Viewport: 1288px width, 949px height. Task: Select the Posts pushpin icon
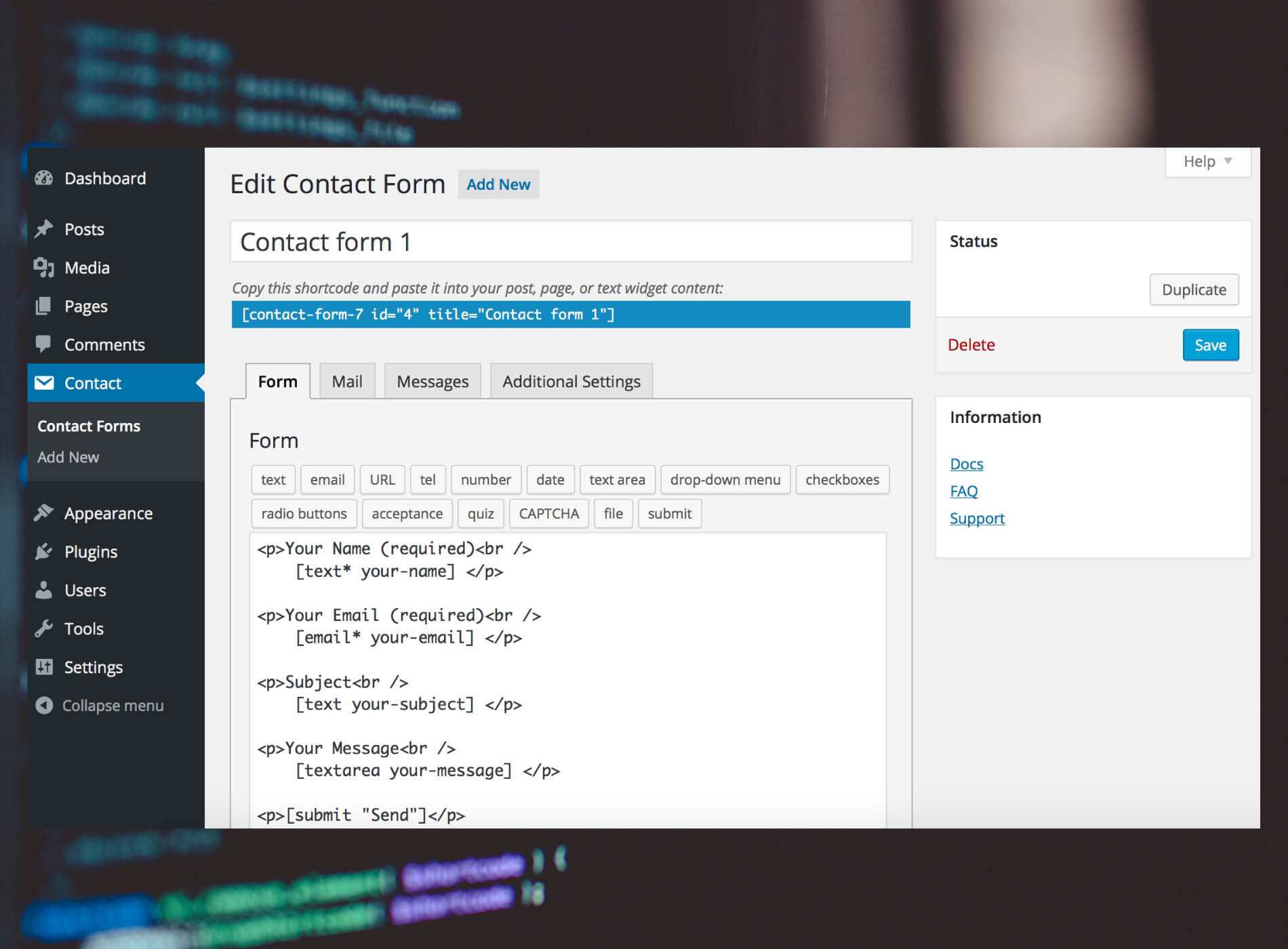[43, 229]
